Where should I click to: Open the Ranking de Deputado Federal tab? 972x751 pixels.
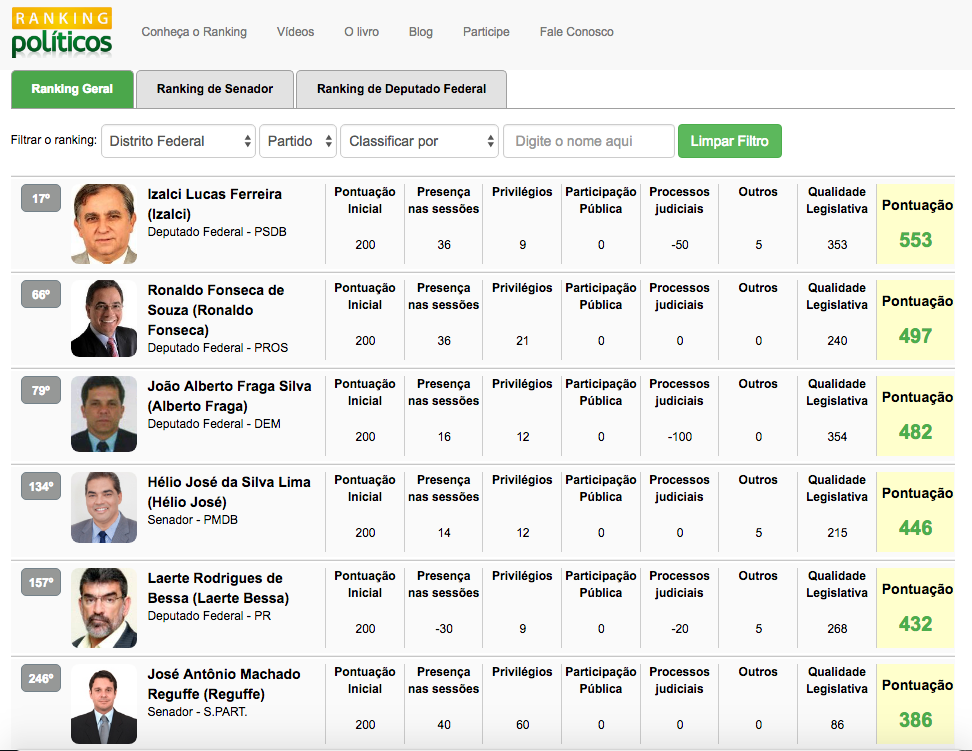click(401, 89)
